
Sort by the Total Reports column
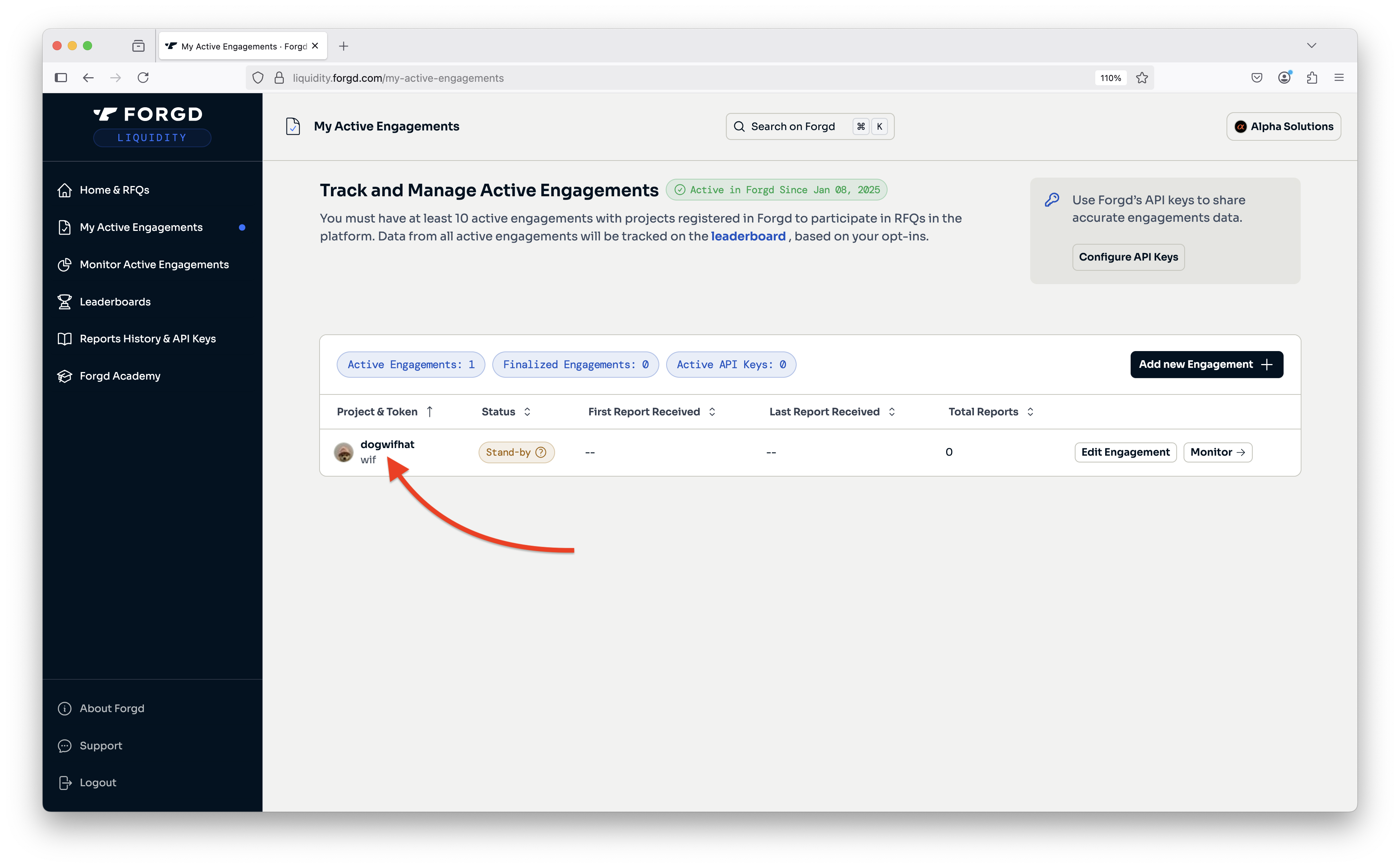pos(1030,412)
